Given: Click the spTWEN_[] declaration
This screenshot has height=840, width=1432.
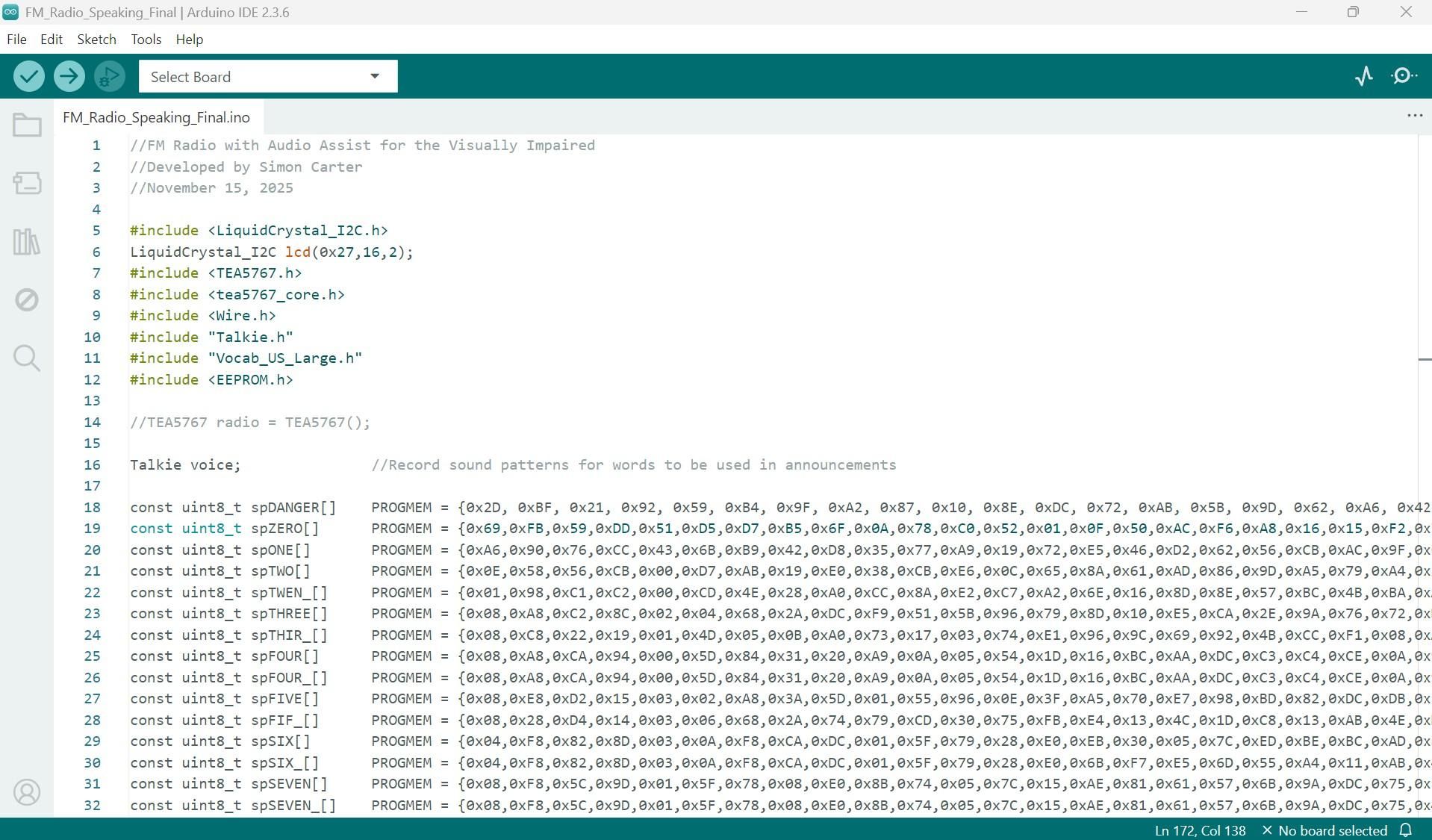Looking at the screenshot, I should [x=229, y=592].
